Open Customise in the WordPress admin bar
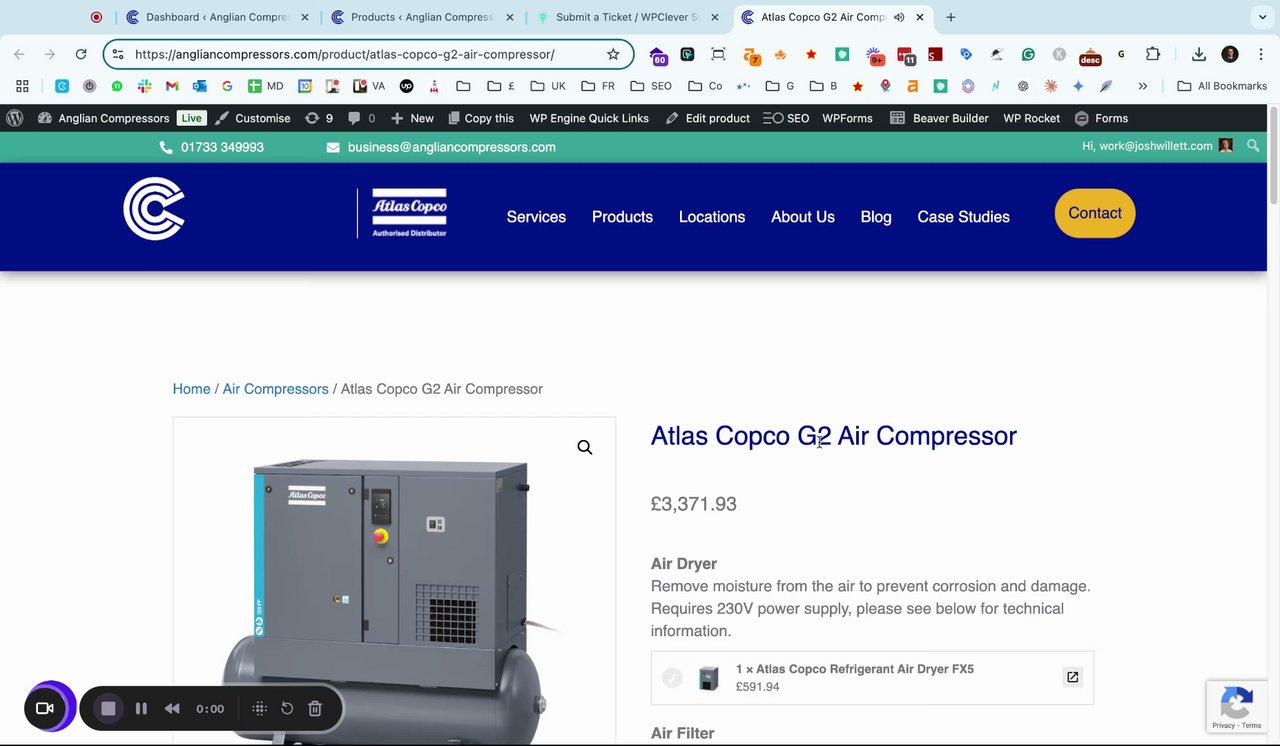1280x746 pixels. tap(253, 118)
